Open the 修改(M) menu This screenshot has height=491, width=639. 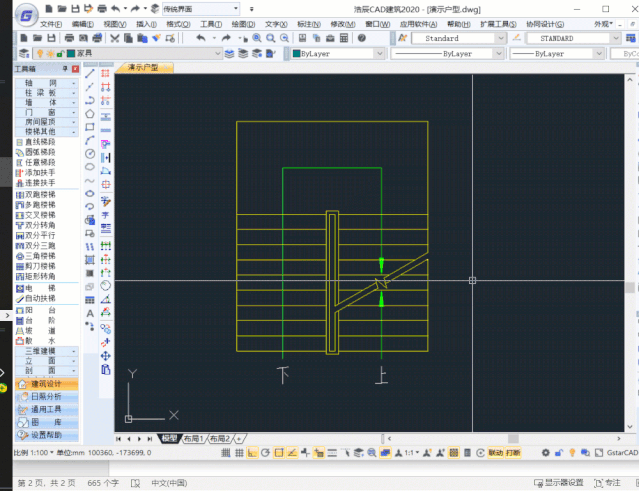coord(343,24)
